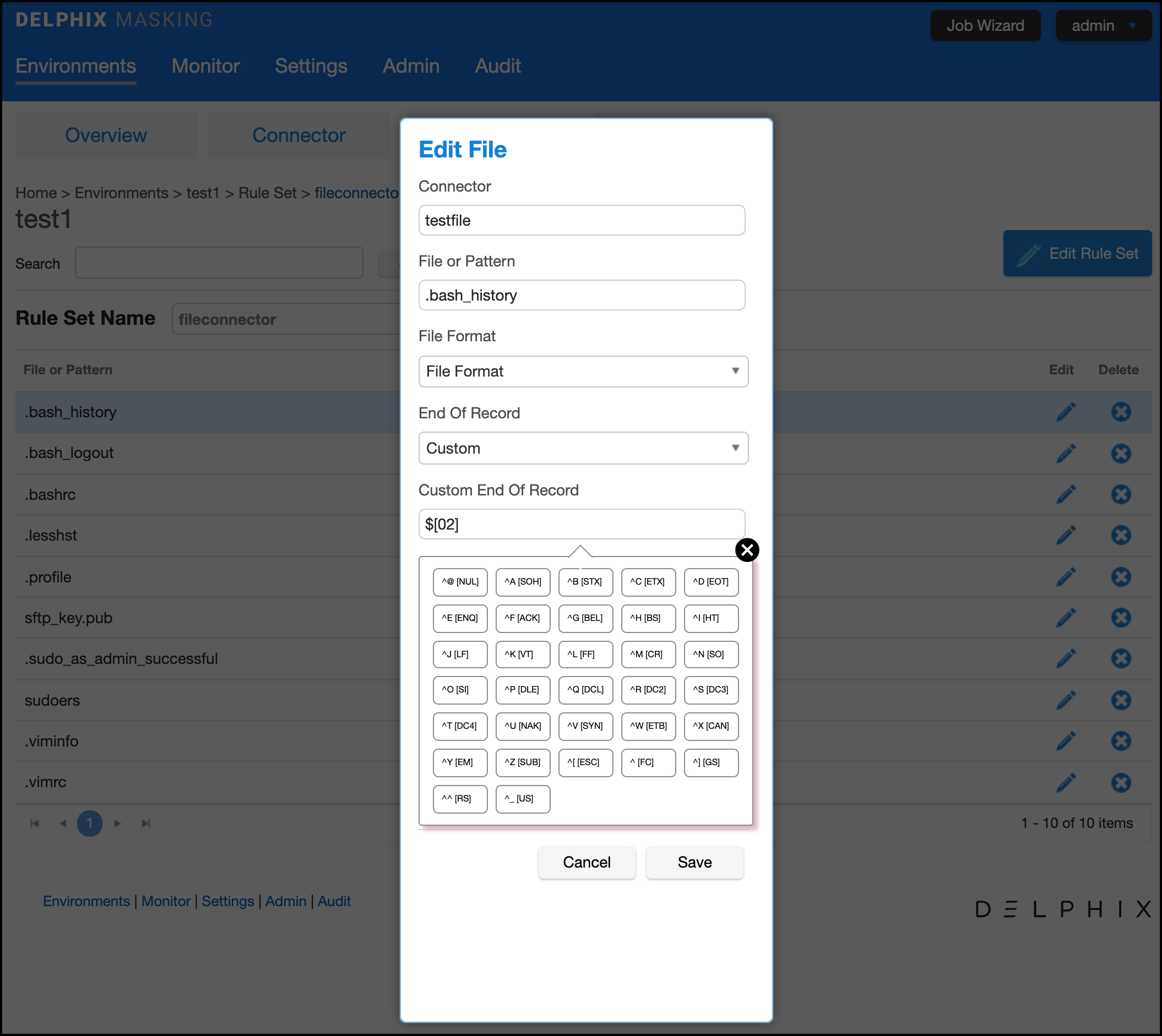Open the Monitor navigation tab
This screenshot has width=1162, height=1036.
coord(205,66)
